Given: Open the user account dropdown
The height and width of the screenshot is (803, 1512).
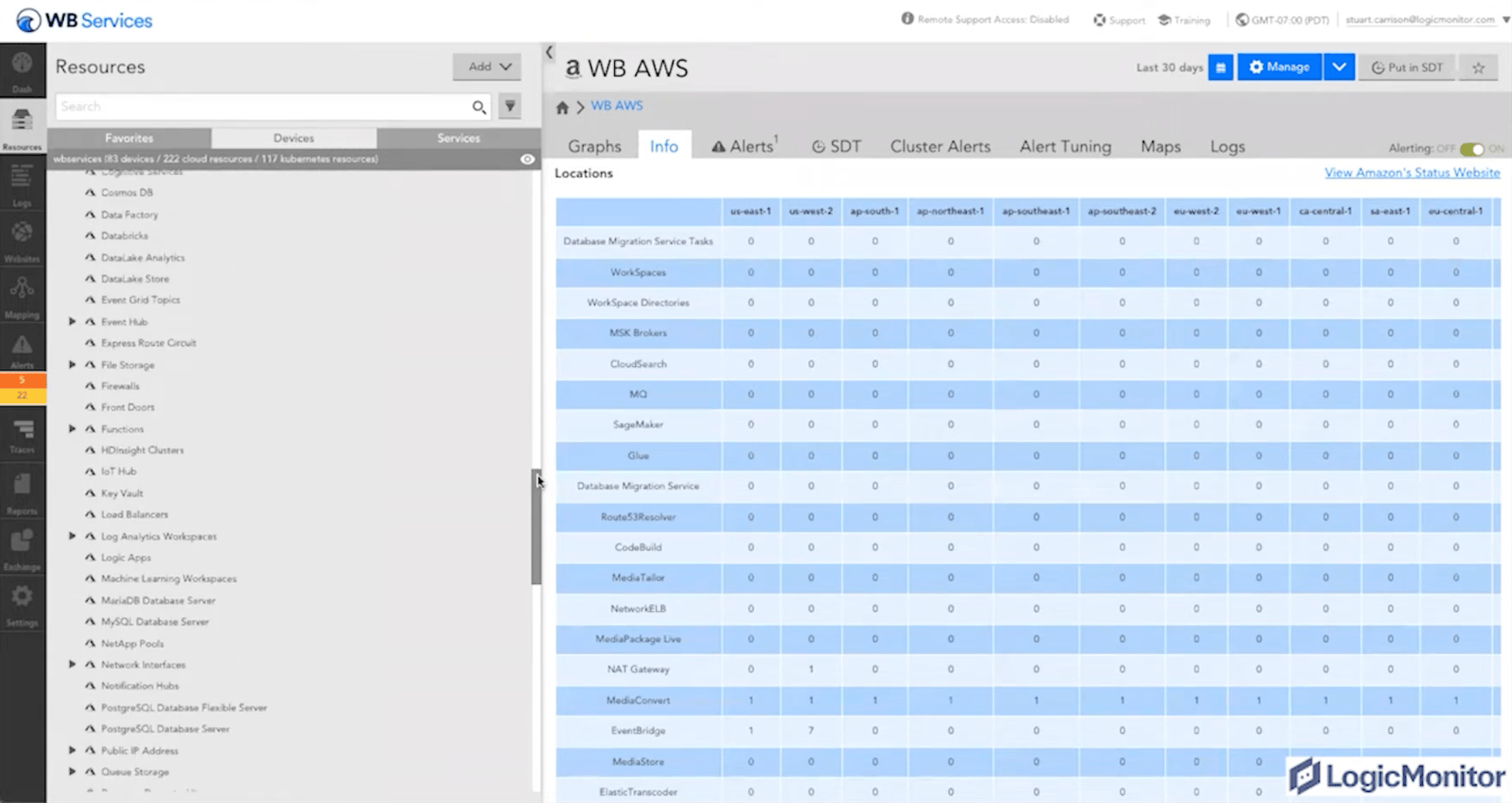Looking at the screenshot, I should click(1506, 19).
